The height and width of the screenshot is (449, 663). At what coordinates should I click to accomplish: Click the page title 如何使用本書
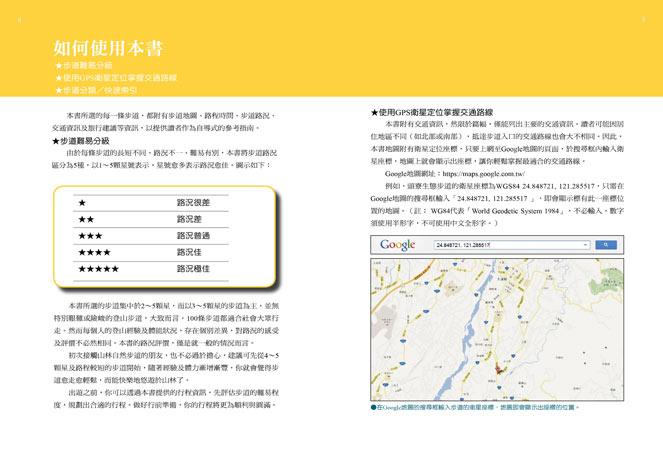point(108,48)
